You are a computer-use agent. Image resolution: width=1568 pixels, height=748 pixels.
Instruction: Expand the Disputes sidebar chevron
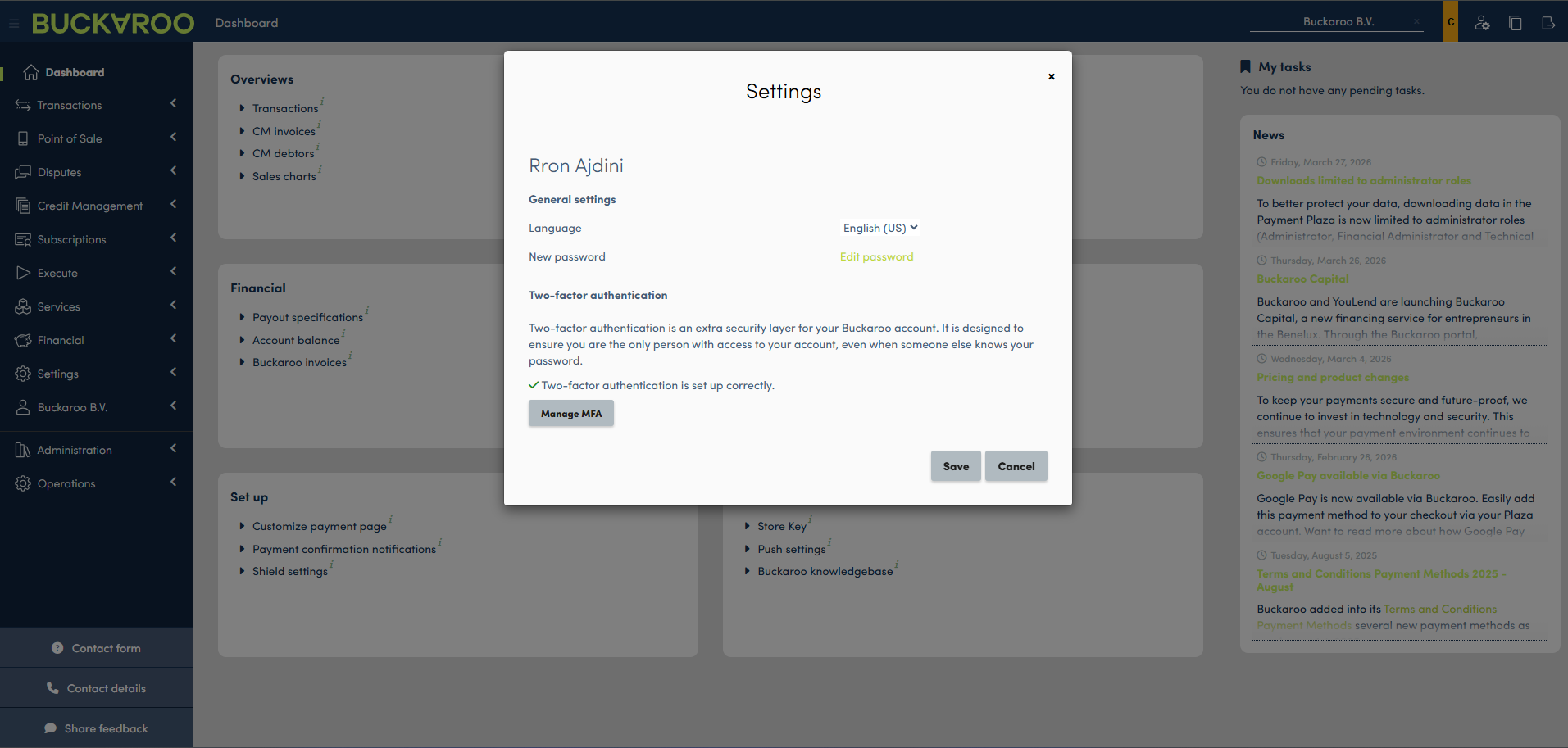173,170
